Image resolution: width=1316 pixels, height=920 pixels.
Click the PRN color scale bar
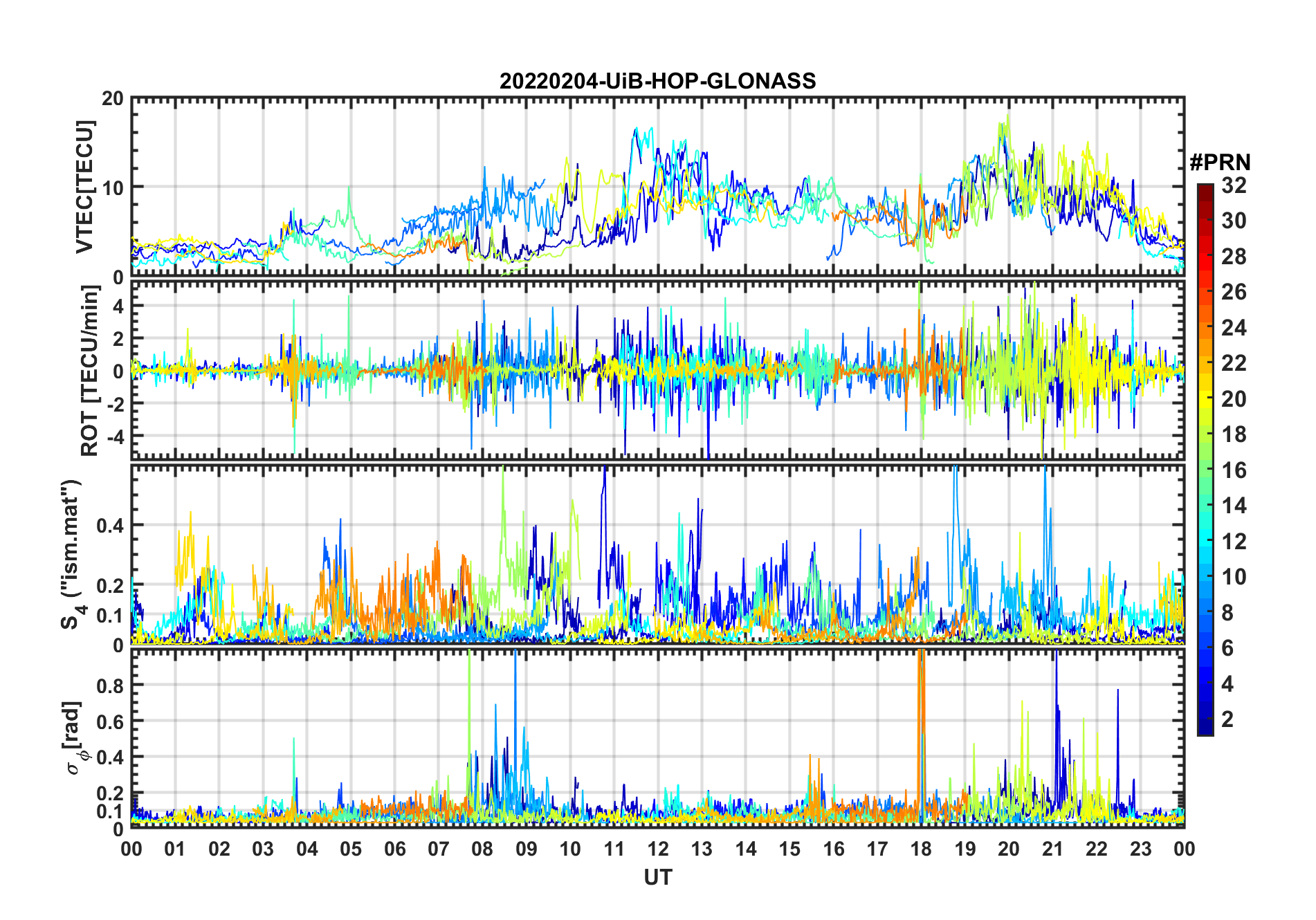1205,459
